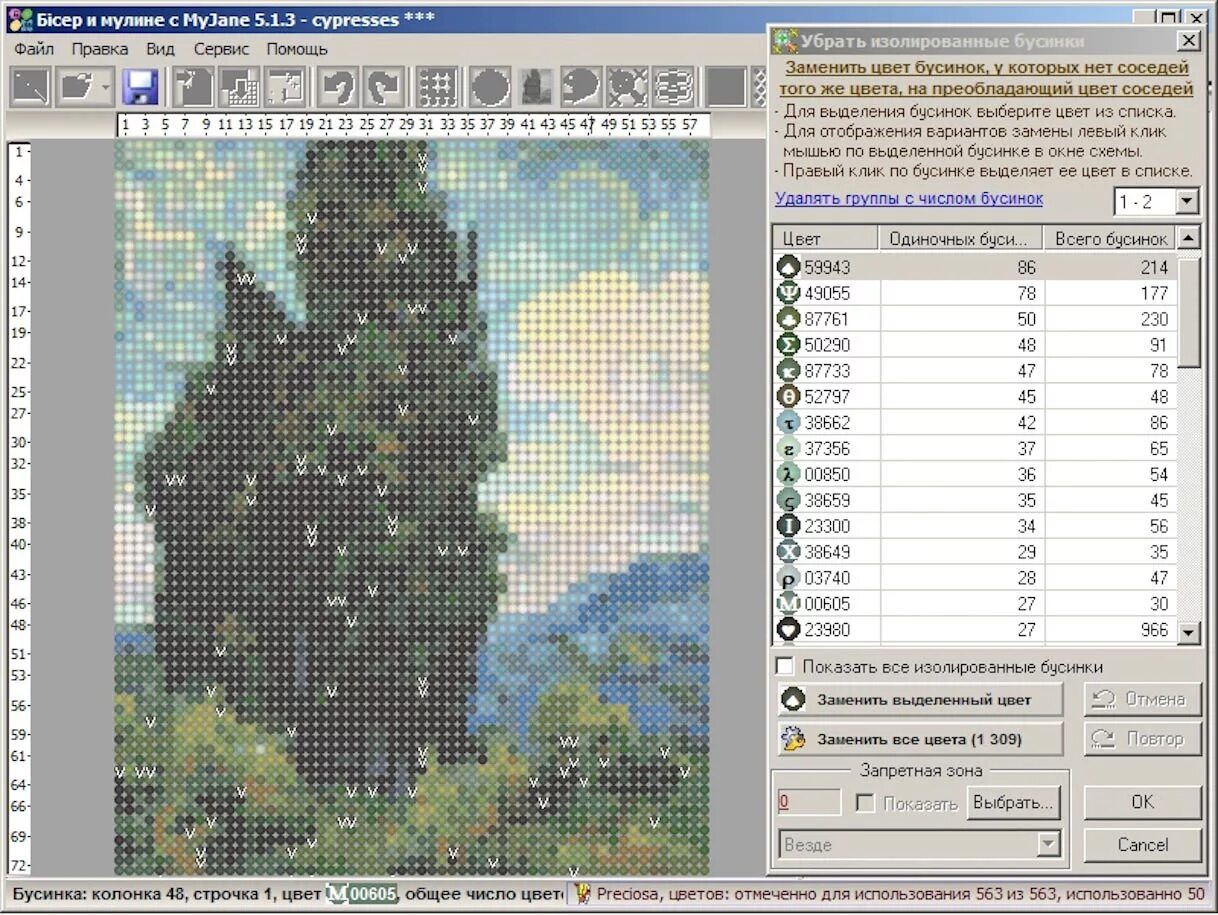The width and height of the screenshot is (1218, 915).
Task: Open the Помощь menu
Action: coord(297,49)
